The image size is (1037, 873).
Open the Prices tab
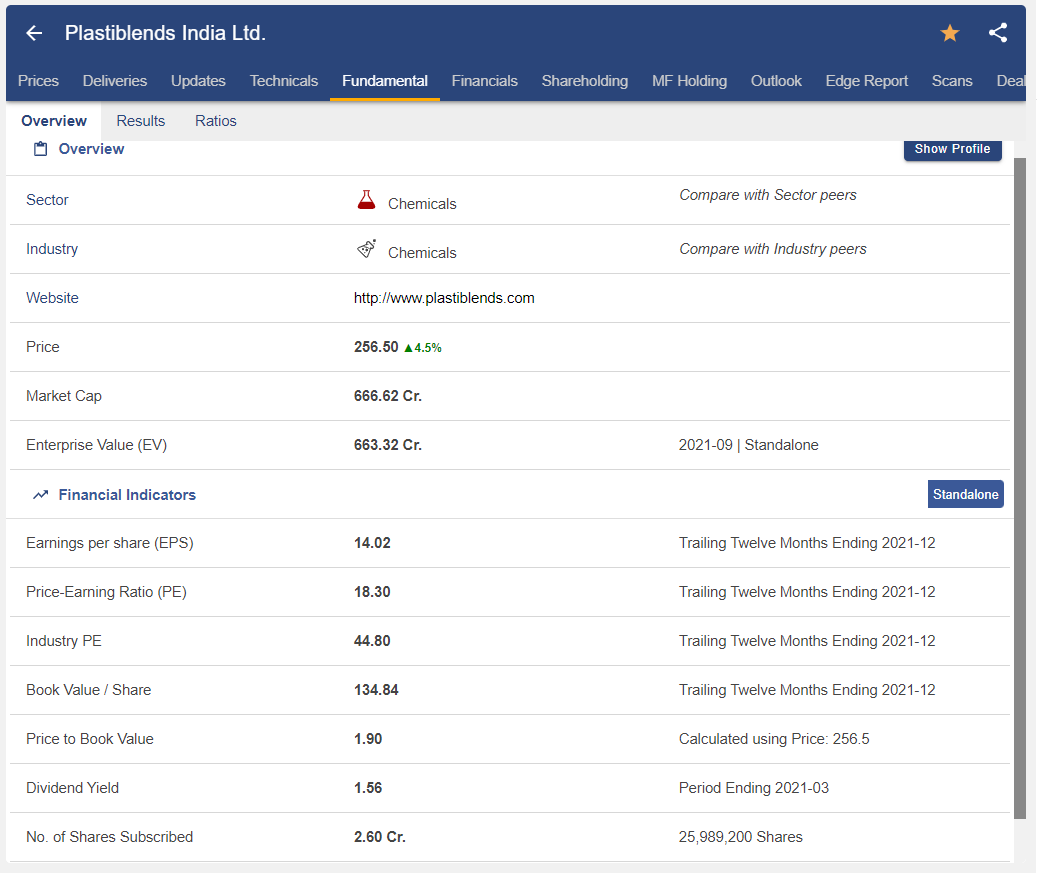pos(38,81)
